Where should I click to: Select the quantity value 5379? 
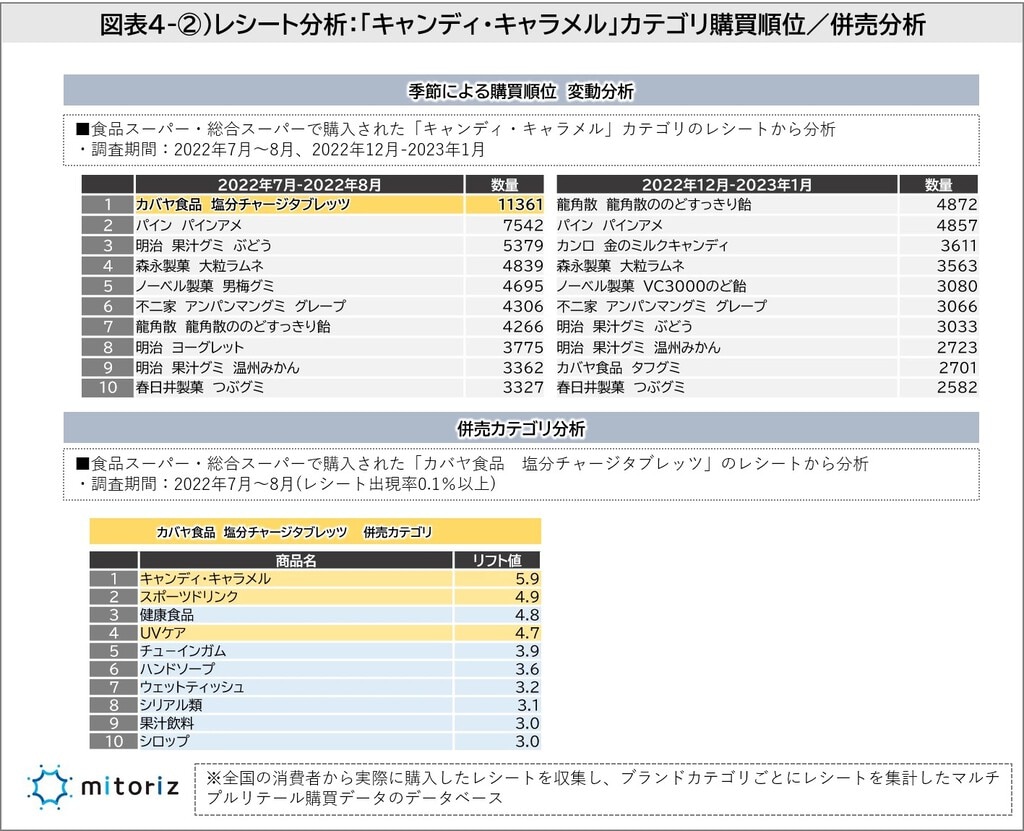[x=522, y=246]
